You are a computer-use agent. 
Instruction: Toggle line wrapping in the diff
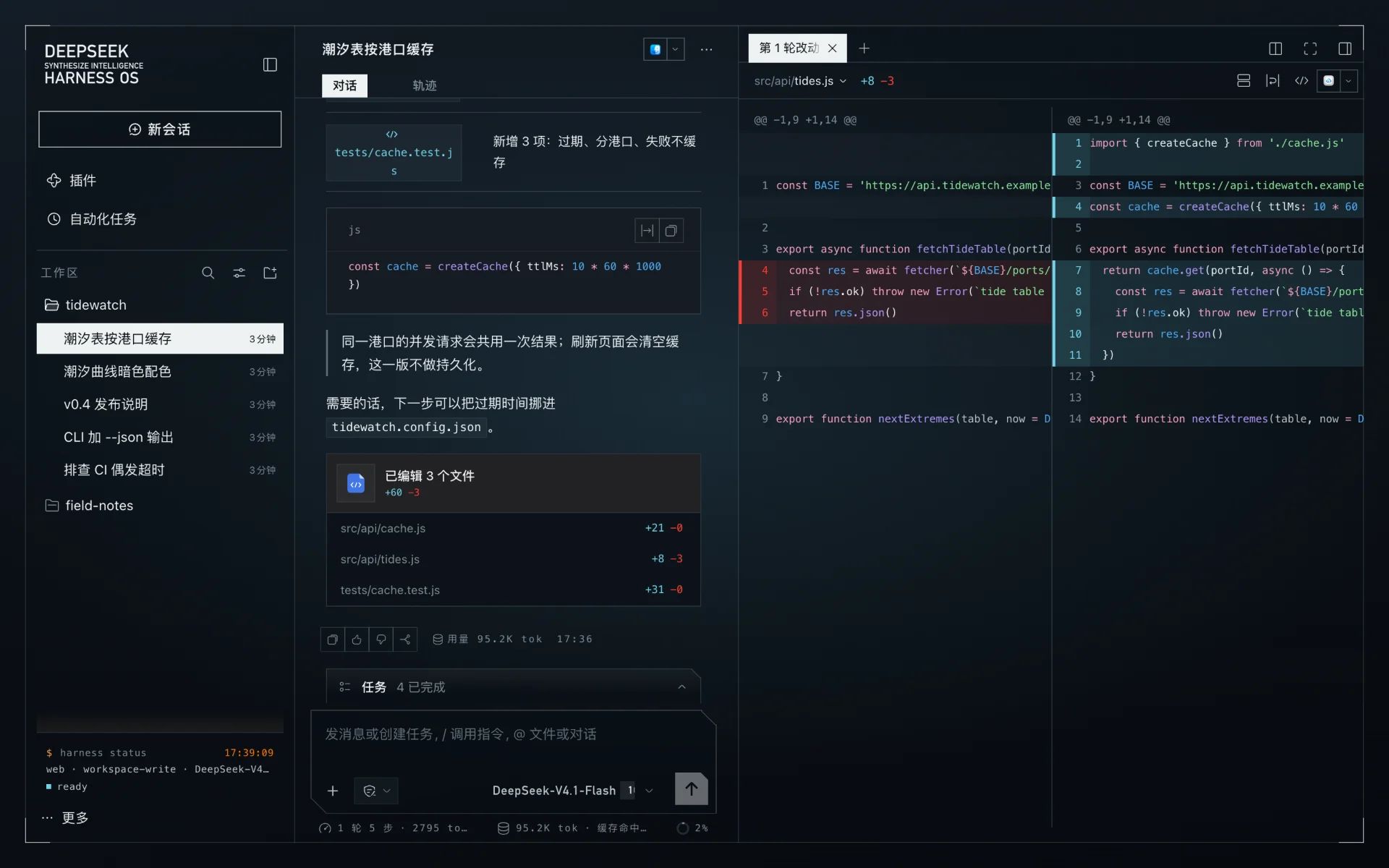pos(1273,81)
